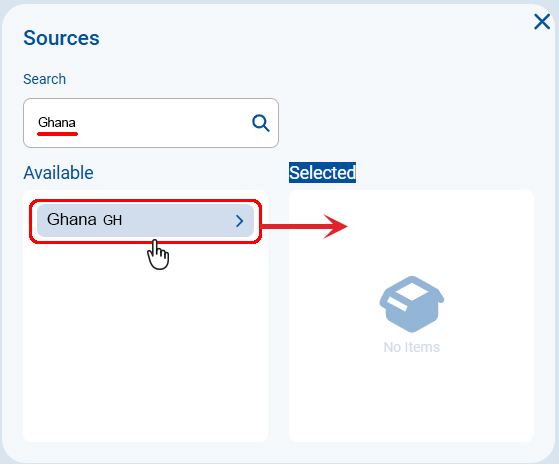
Task: Click the empty box 'No Items' icon
Action: pos(412,304)
